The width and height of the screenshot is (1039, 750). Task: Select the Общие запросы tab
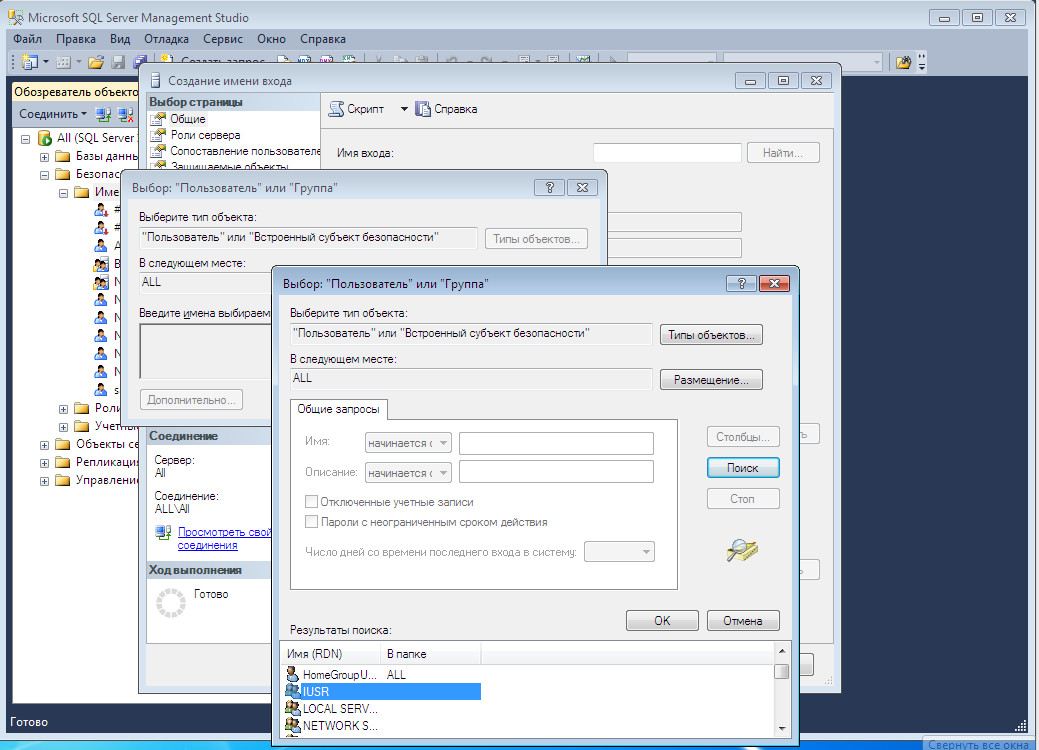click(339, 409)
